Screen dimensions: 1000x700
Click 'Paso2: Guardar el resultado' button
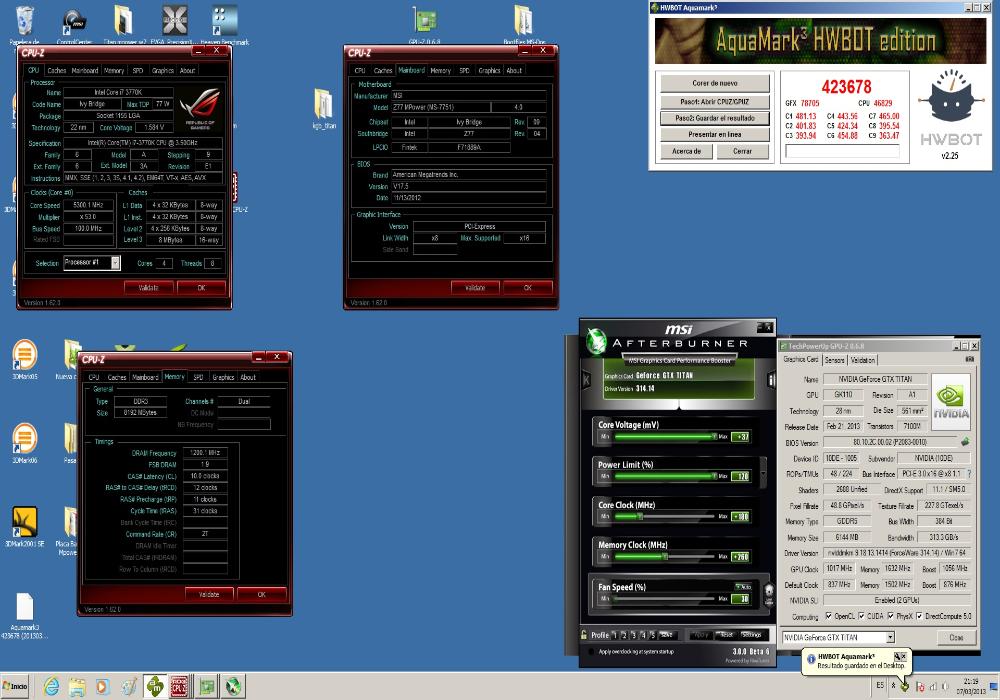coord(715,118)
